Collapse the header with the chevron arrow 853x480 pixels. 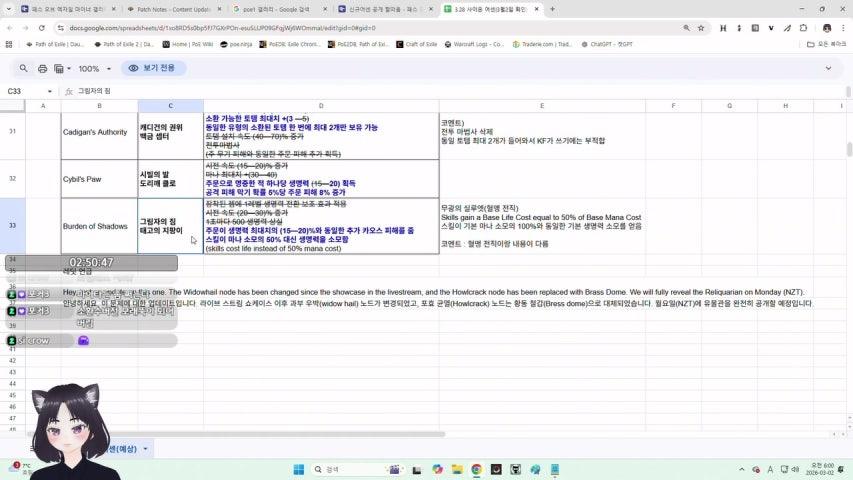click(x=828, y=69)
